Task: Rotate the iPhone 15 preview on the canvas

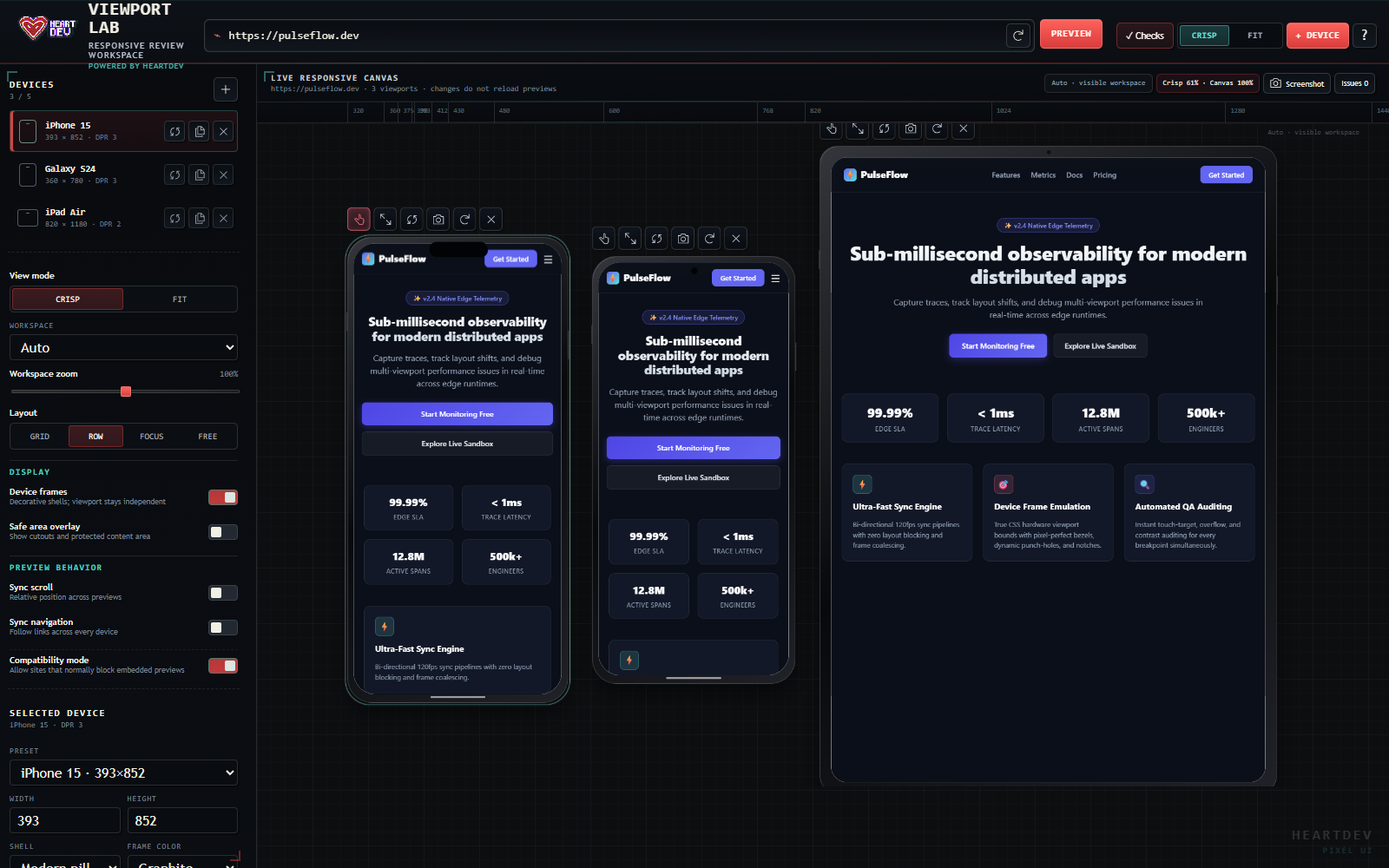Action: 412,220
